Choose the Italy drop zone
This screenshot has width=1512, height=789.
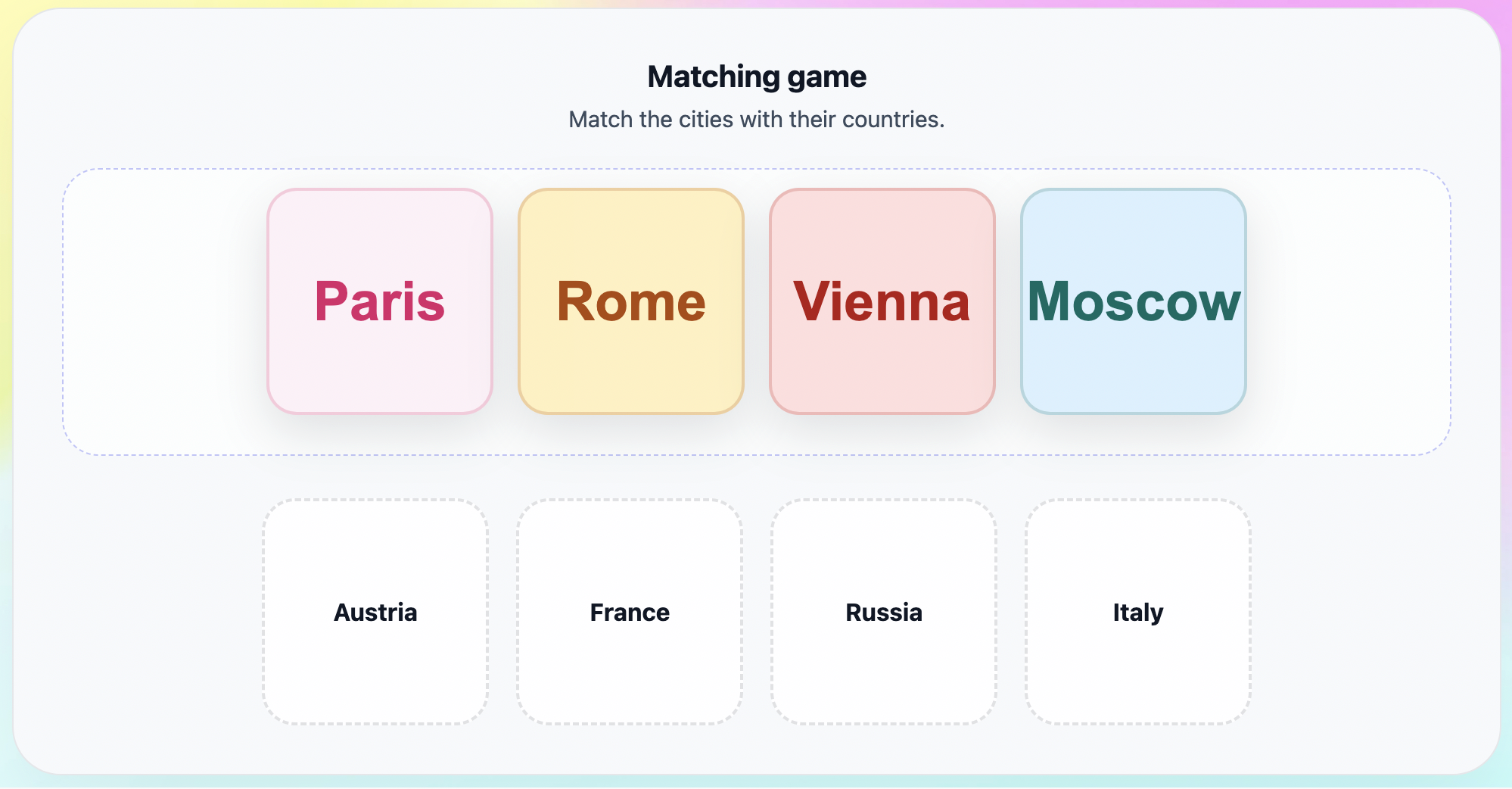[x=1138, y=651]
